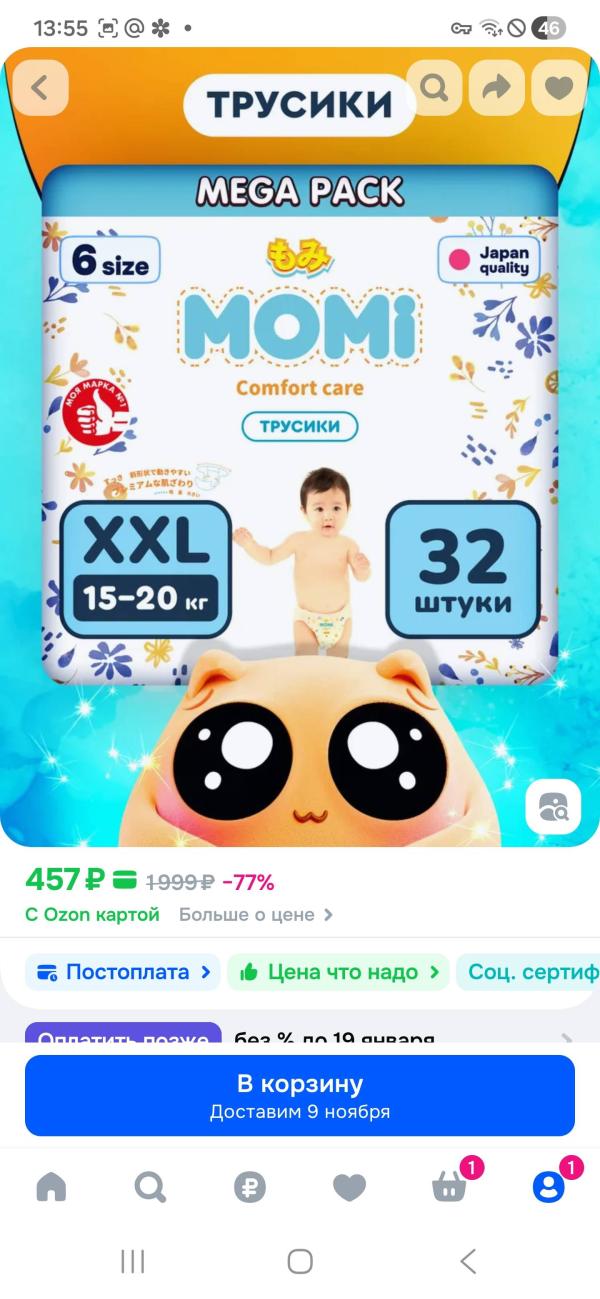
Task: Open the 'Цена что надо' chip
Action: [x=338, y=972]
